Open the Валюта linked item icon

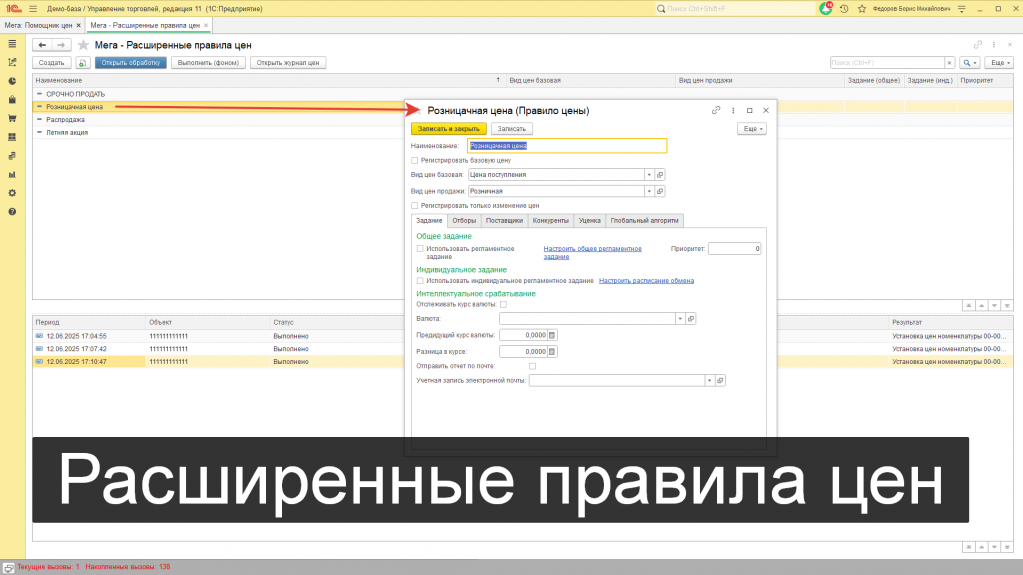pos(691,319)
